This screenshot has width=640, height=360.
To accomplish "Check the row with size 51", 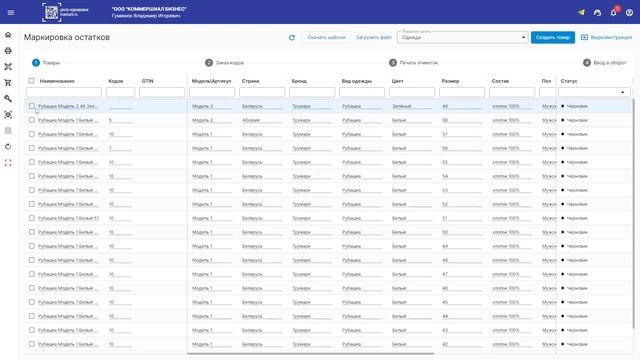I will (31, 218).
